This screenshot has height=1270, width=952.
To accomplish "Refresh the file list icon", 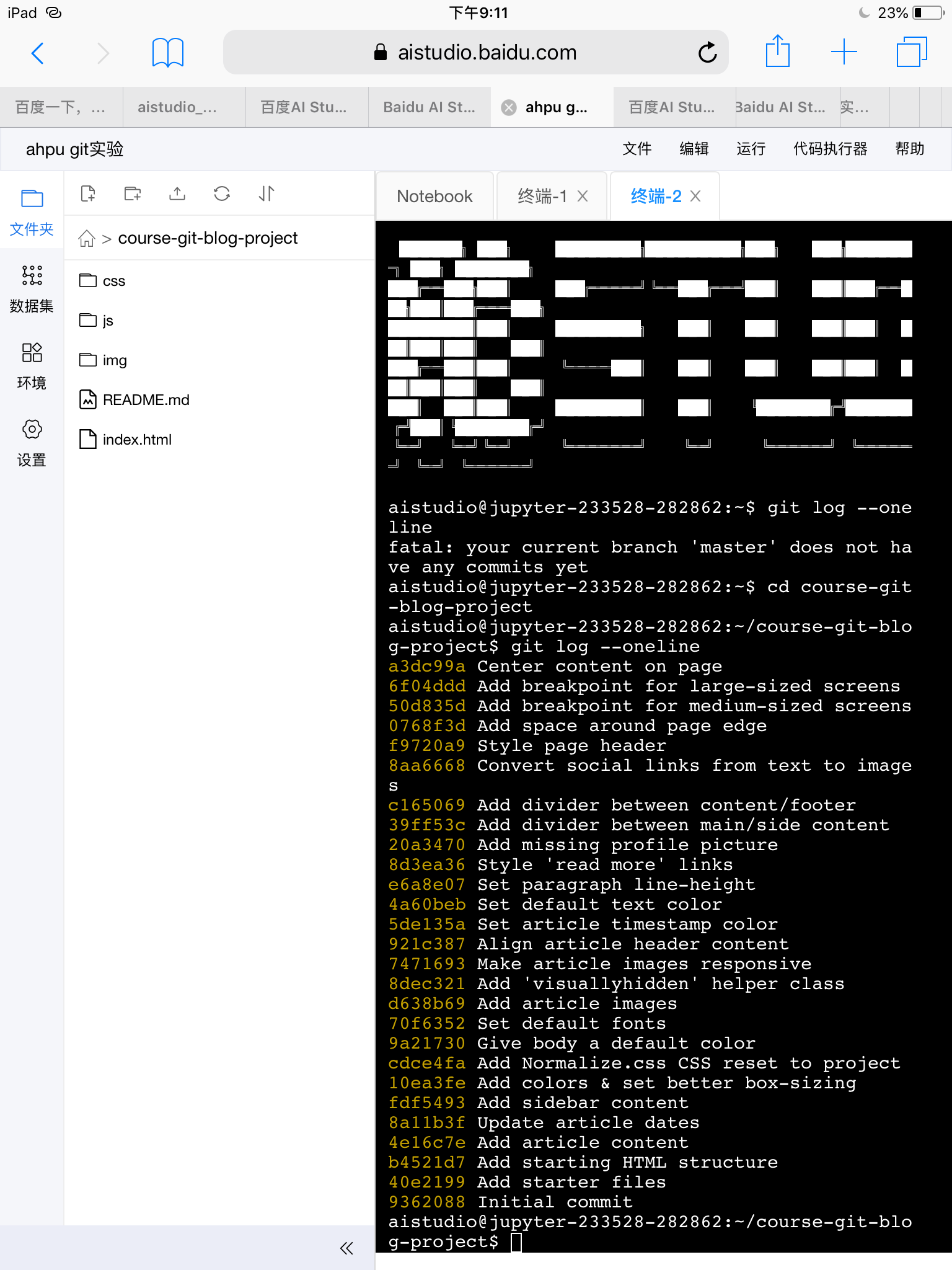I will pyautogui.click(x=222, y=193).
